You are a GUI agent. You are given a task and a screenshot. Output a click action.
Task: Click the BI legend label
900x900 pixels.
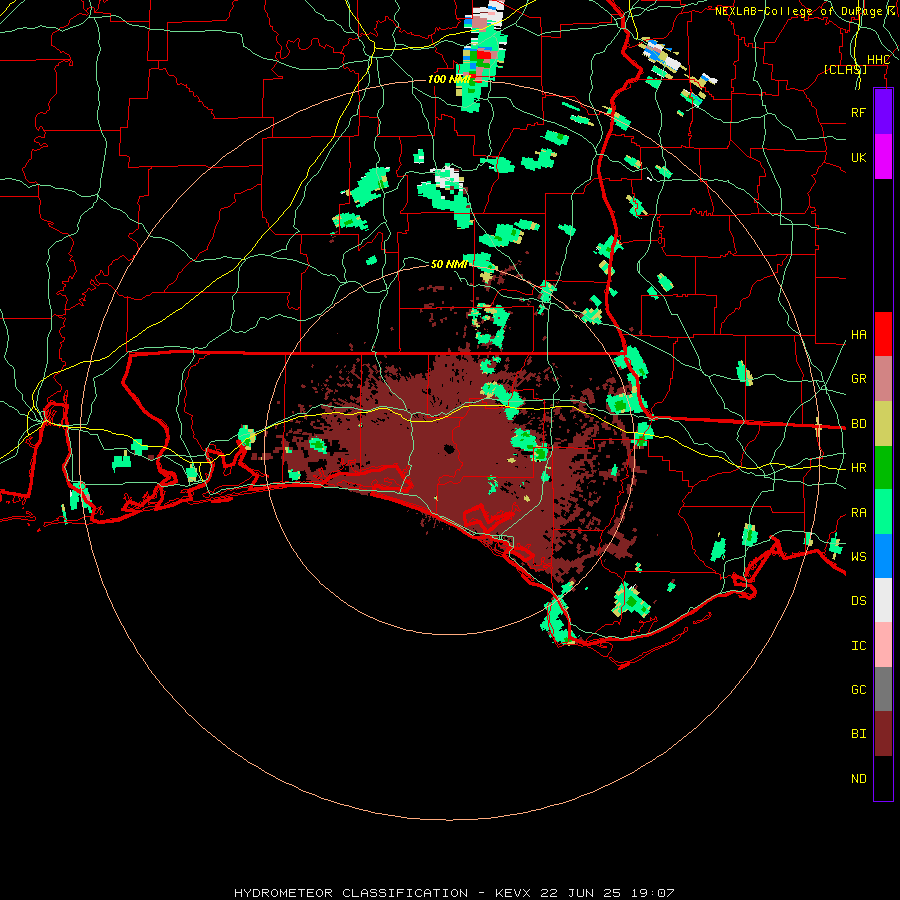859,734
